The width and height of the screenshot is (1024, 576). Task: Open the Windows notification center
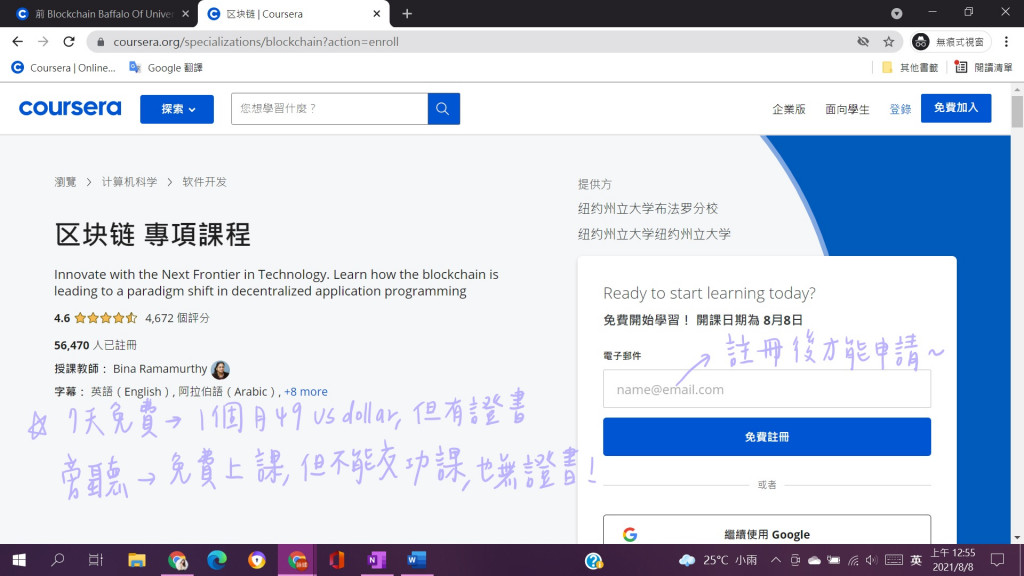point(997,560)
